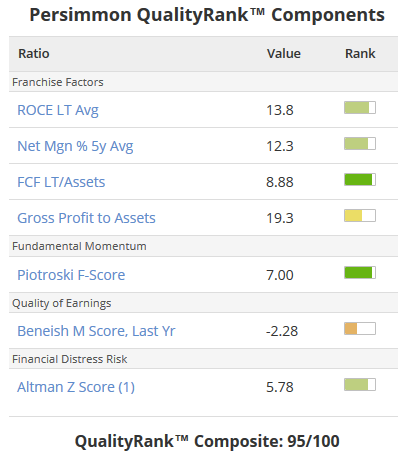Open the Gross Profit to Assets link
This screenshot has height=453, width=403.
click(x=86, y=218)
